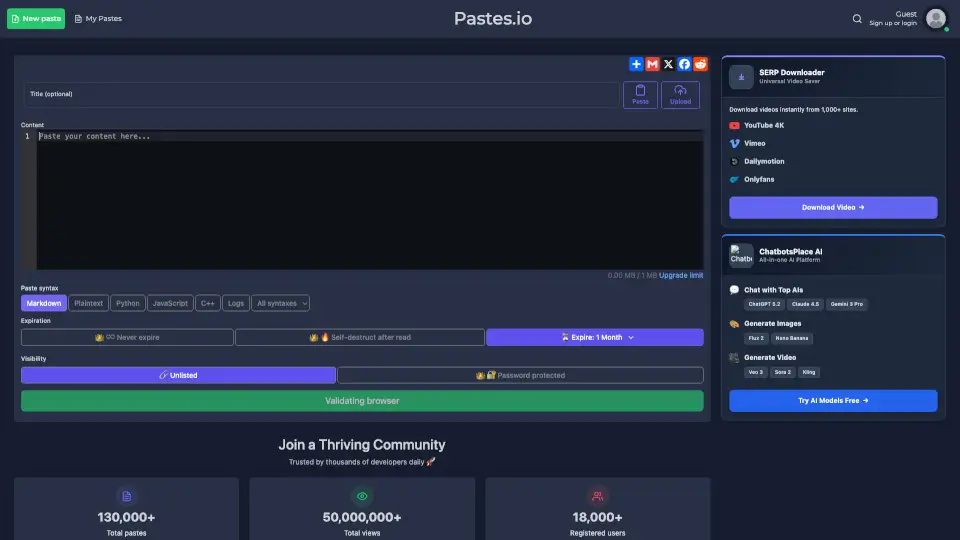Viewport: 960px width, 540px height.
Task: Select Logs syntax
Action: pos(236,303)
